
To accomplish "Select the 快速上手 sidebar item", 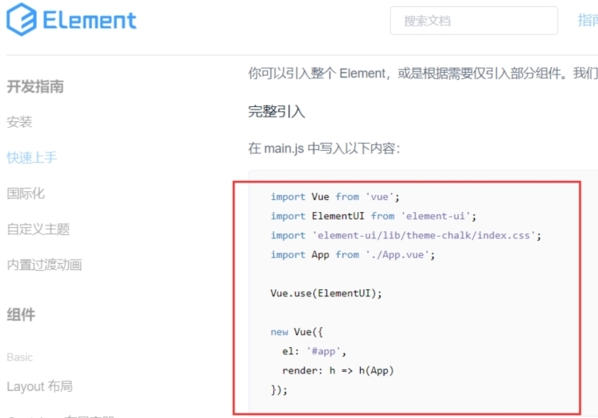I will coord(32,157).
